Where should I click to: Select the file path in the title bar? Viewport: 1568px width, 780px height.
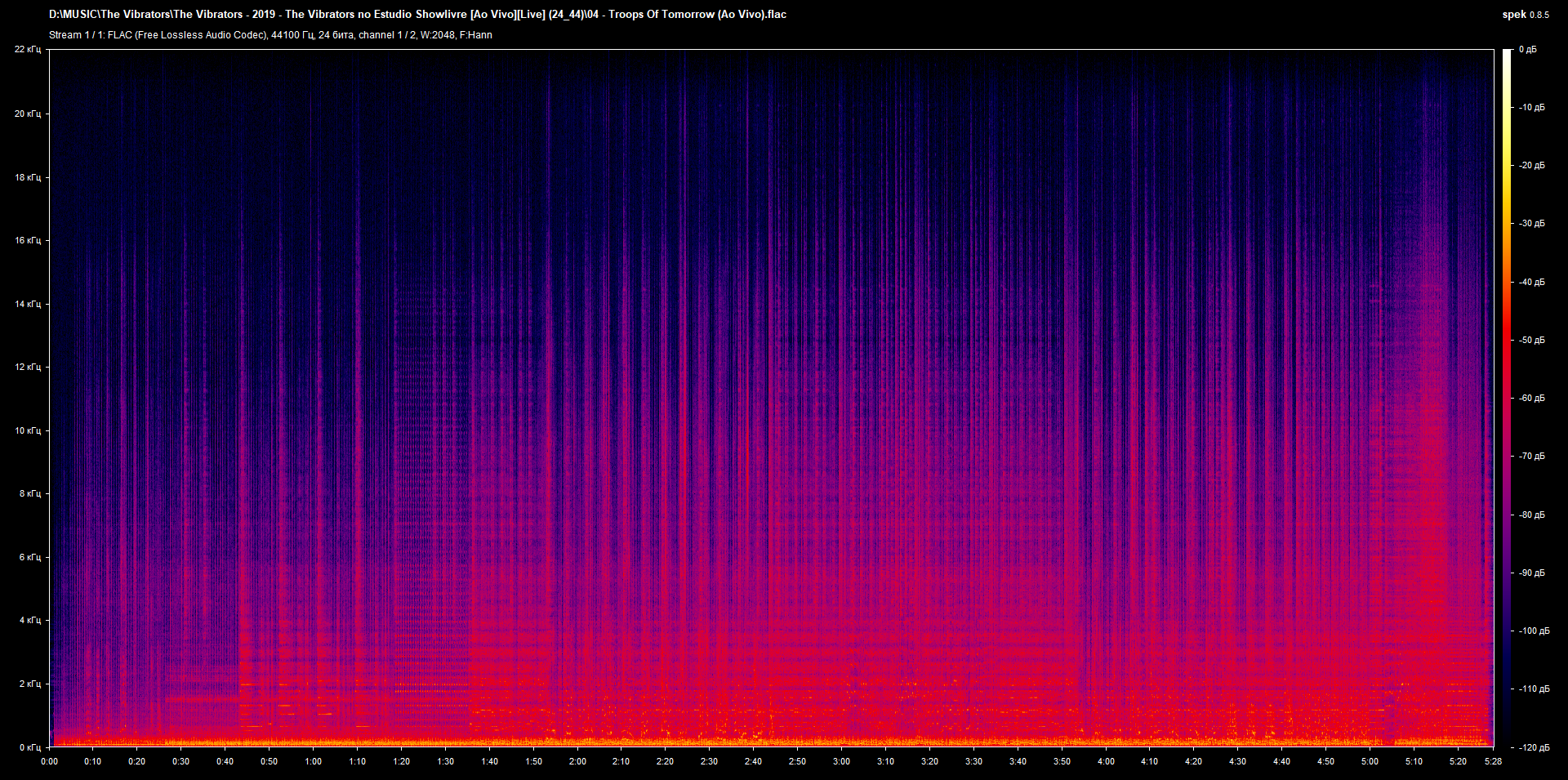pyautogui.click(x=416, y=14)
